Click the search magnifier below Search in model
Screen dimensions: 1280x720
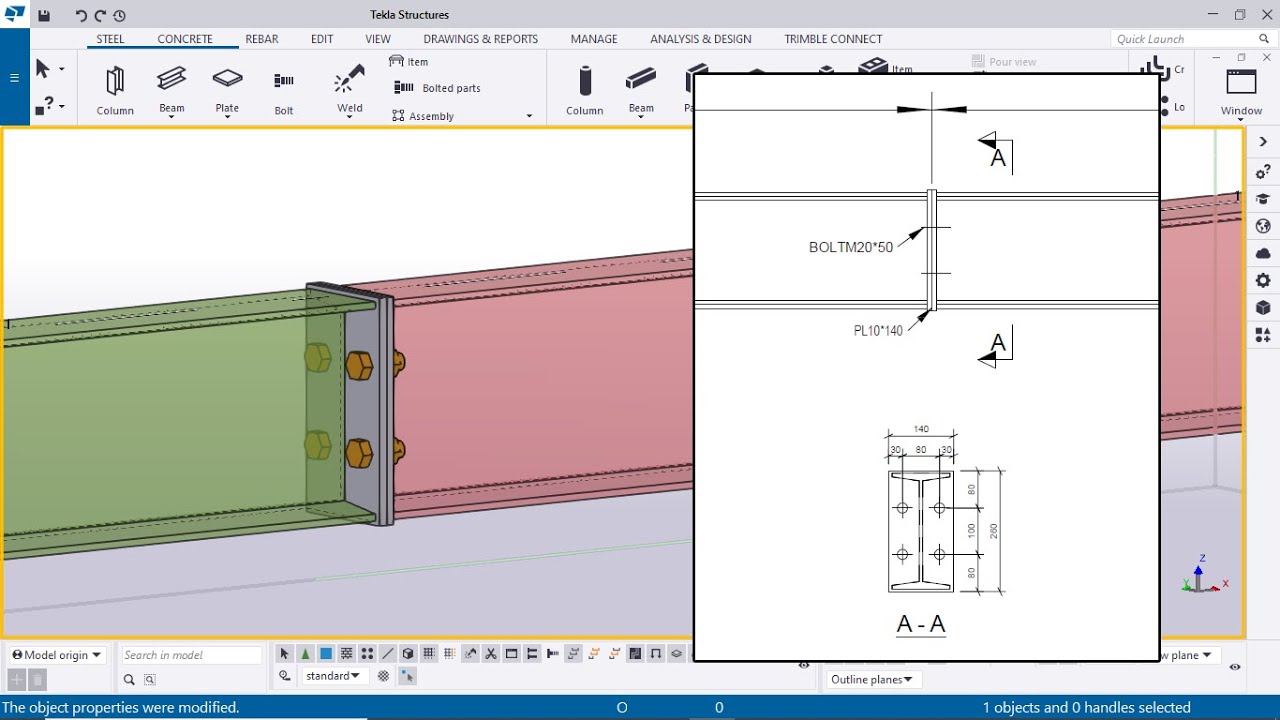[x=129, y=680]
